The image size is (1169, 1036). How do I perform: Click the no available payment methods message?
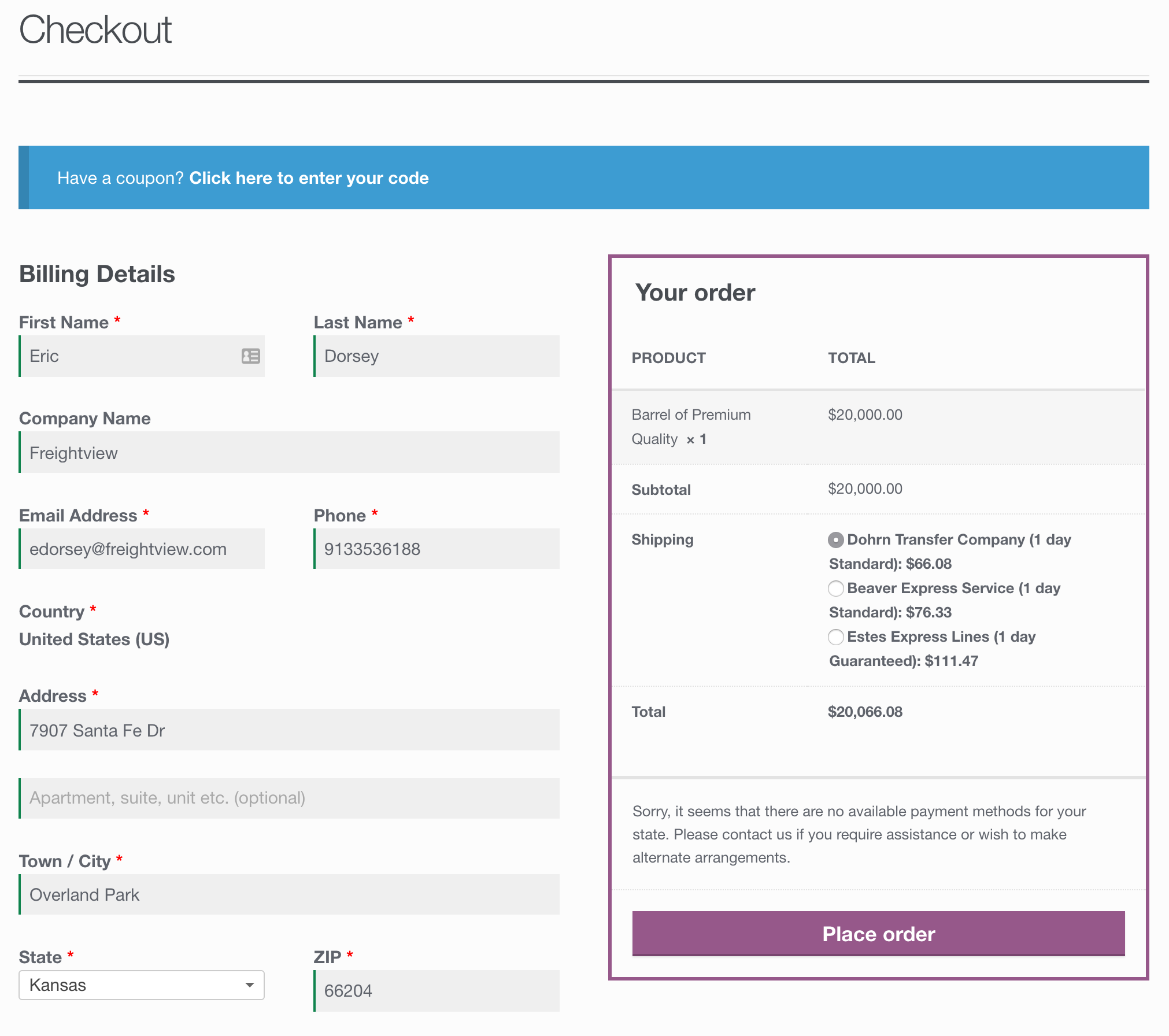point(859,834)
